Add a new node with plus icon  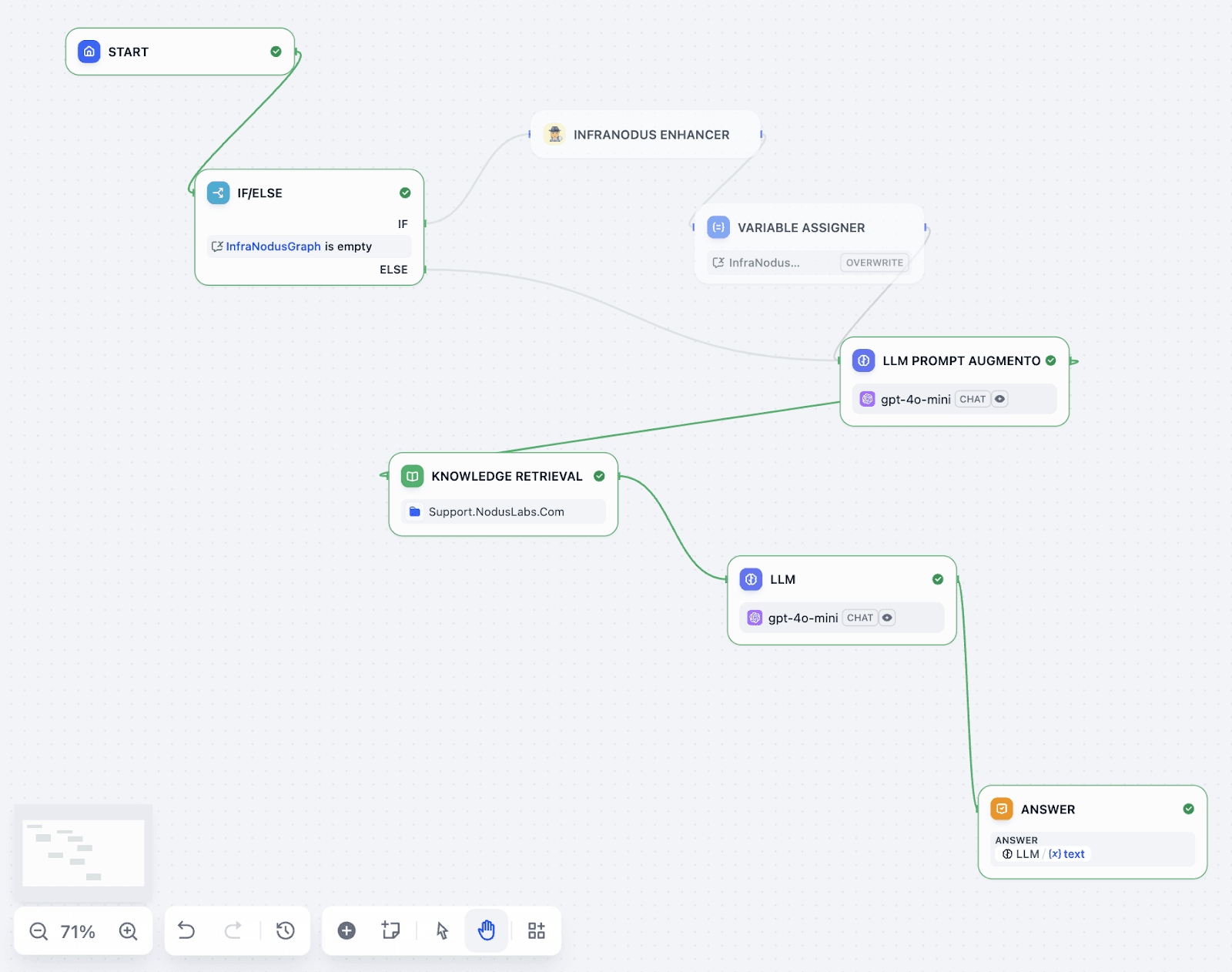point(346,930)
